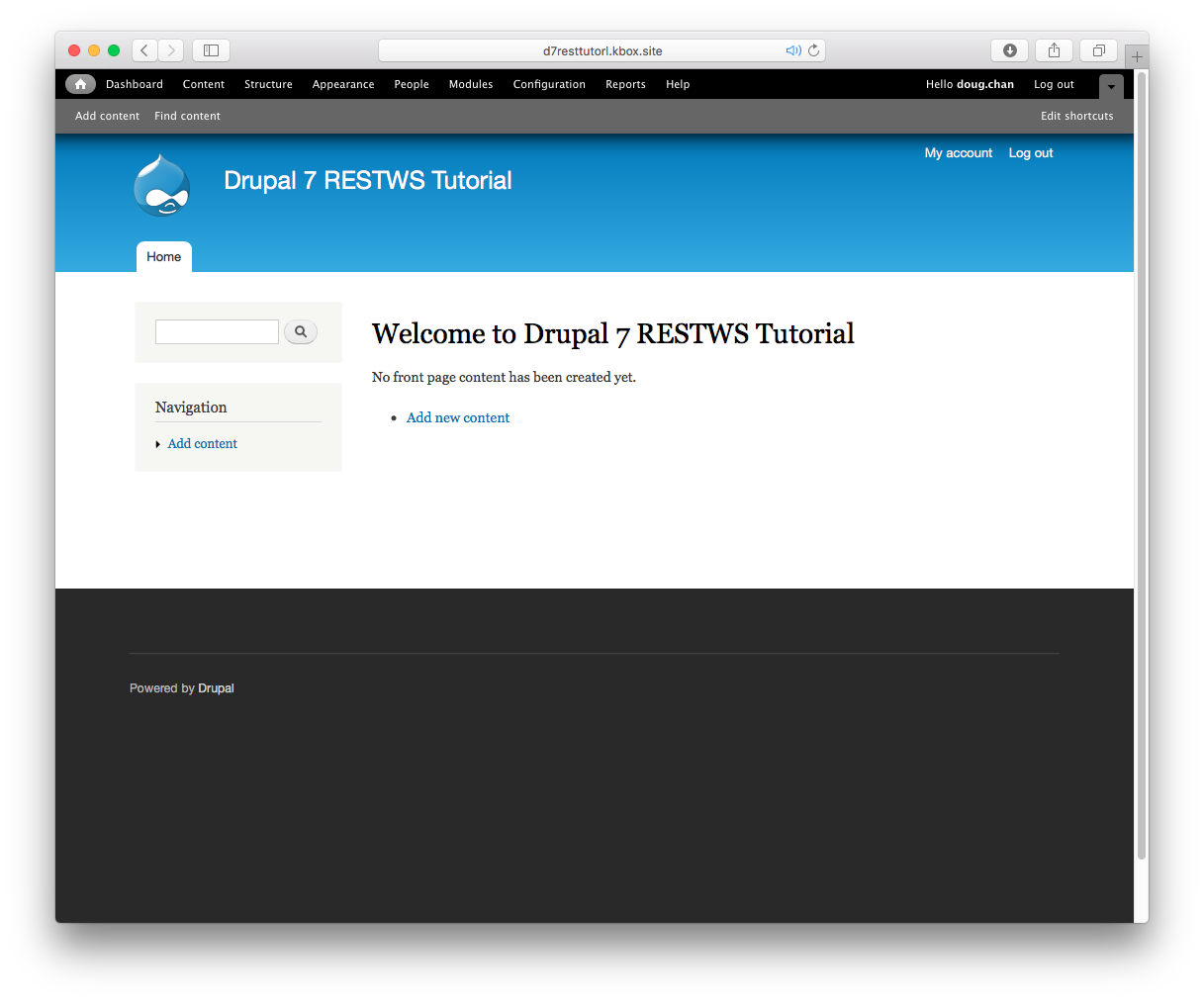
Task: Select the Home tab
Action: (164, 256)
